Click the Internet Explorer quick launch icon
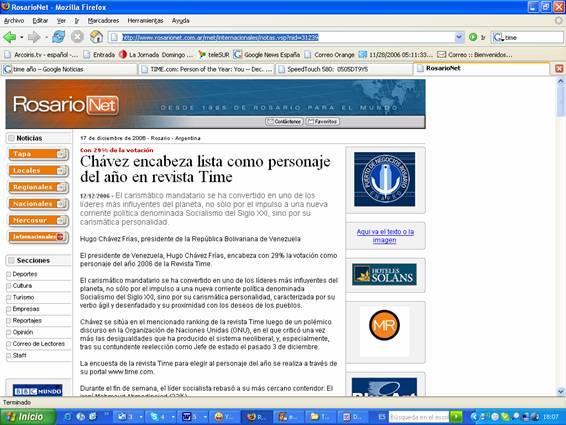566x425 pixels. coord(67,417)
